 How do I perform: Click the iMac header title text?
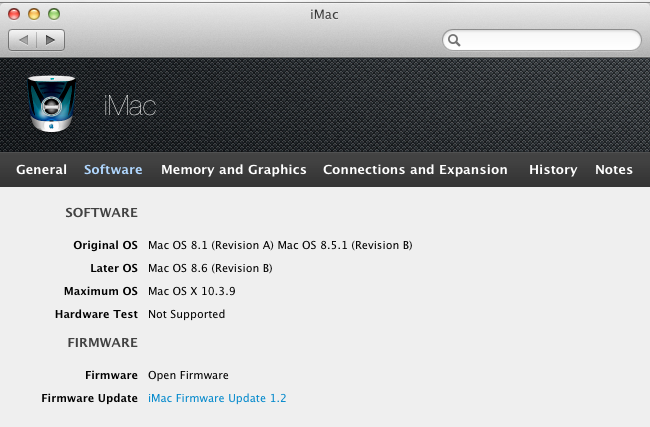[x=130, y=106]
